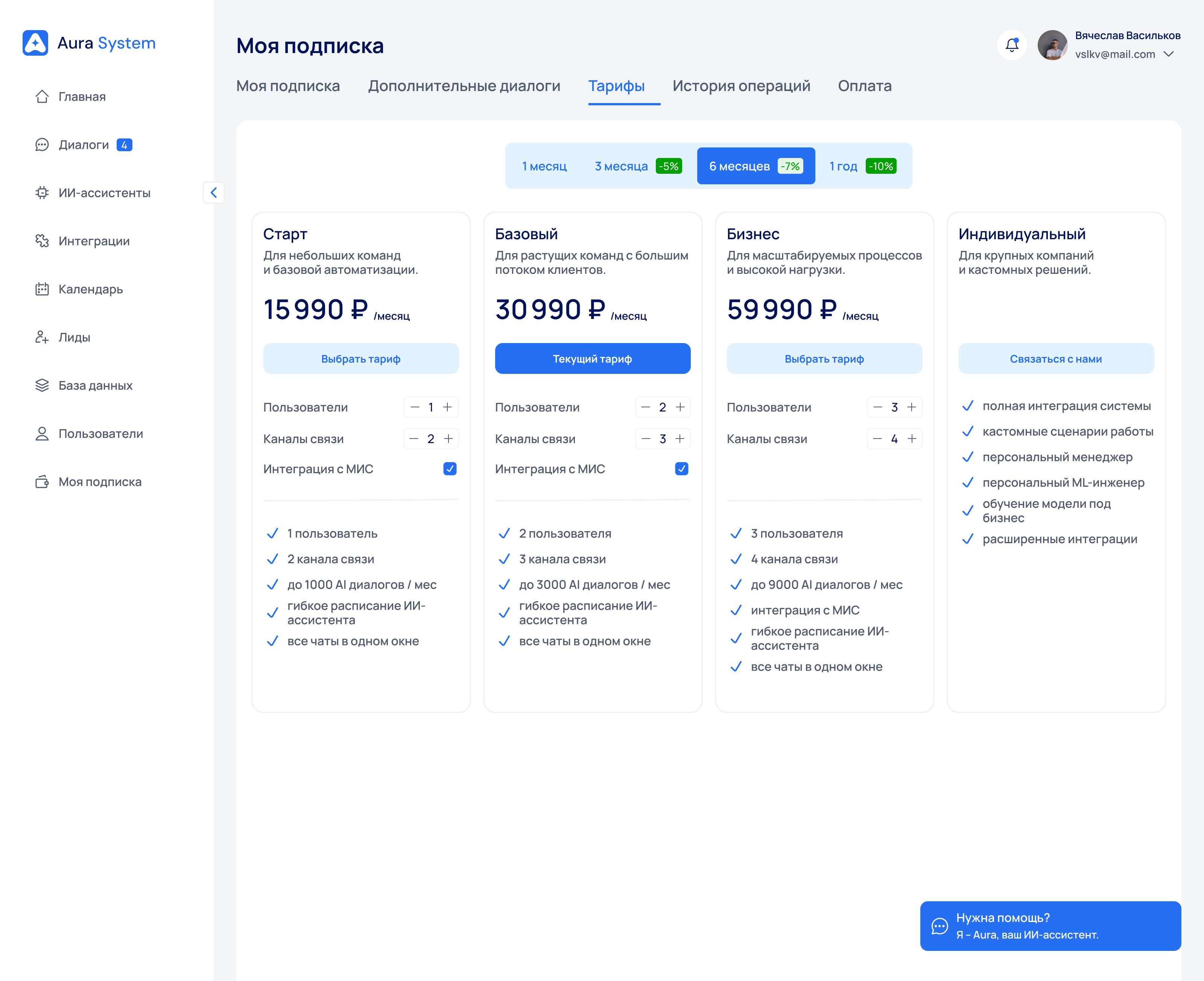The height and width of the screenshot is (981, 1204).
Task: Open the Дополнительные диалоги tab
Action: [464, 86]
